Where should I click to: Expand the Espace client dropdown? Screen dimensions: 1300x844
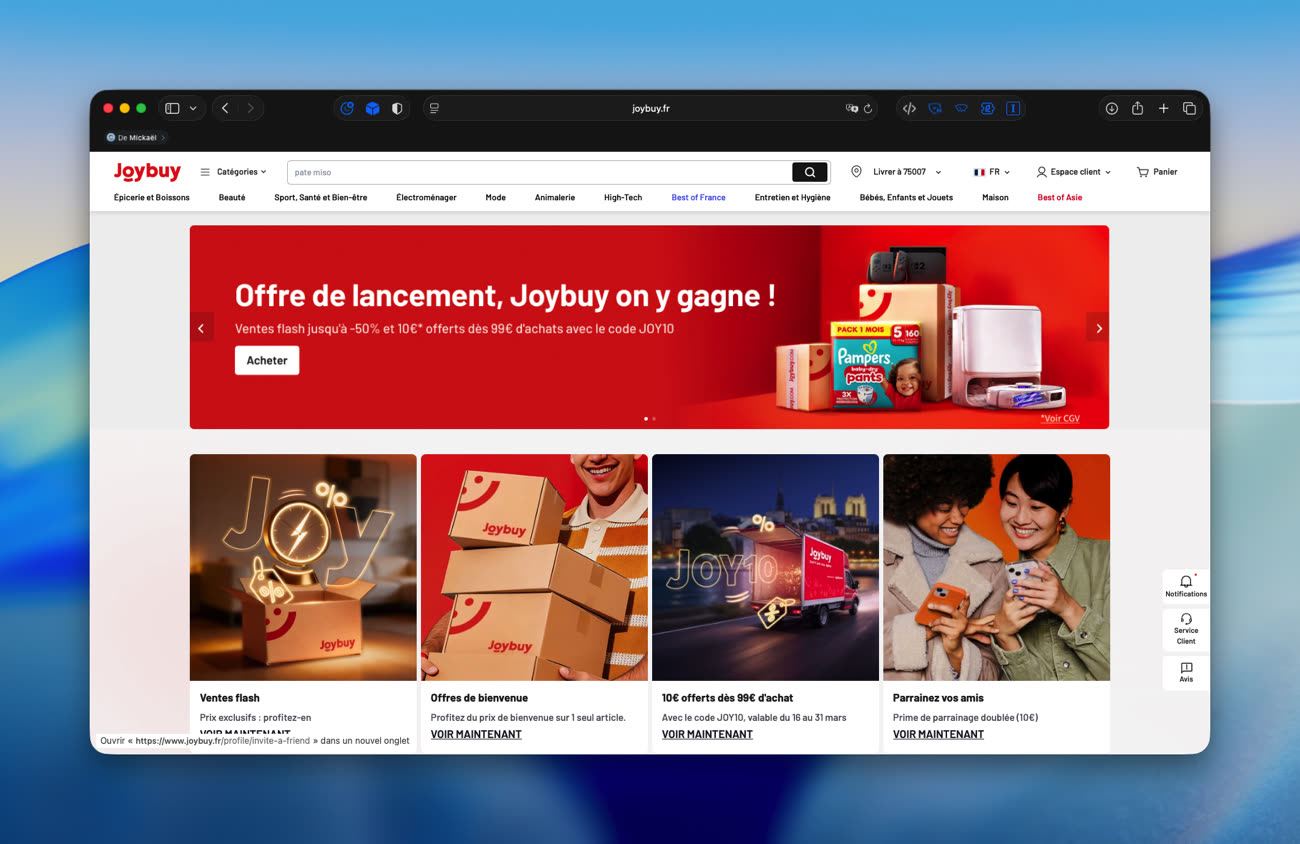(1074, 172)
